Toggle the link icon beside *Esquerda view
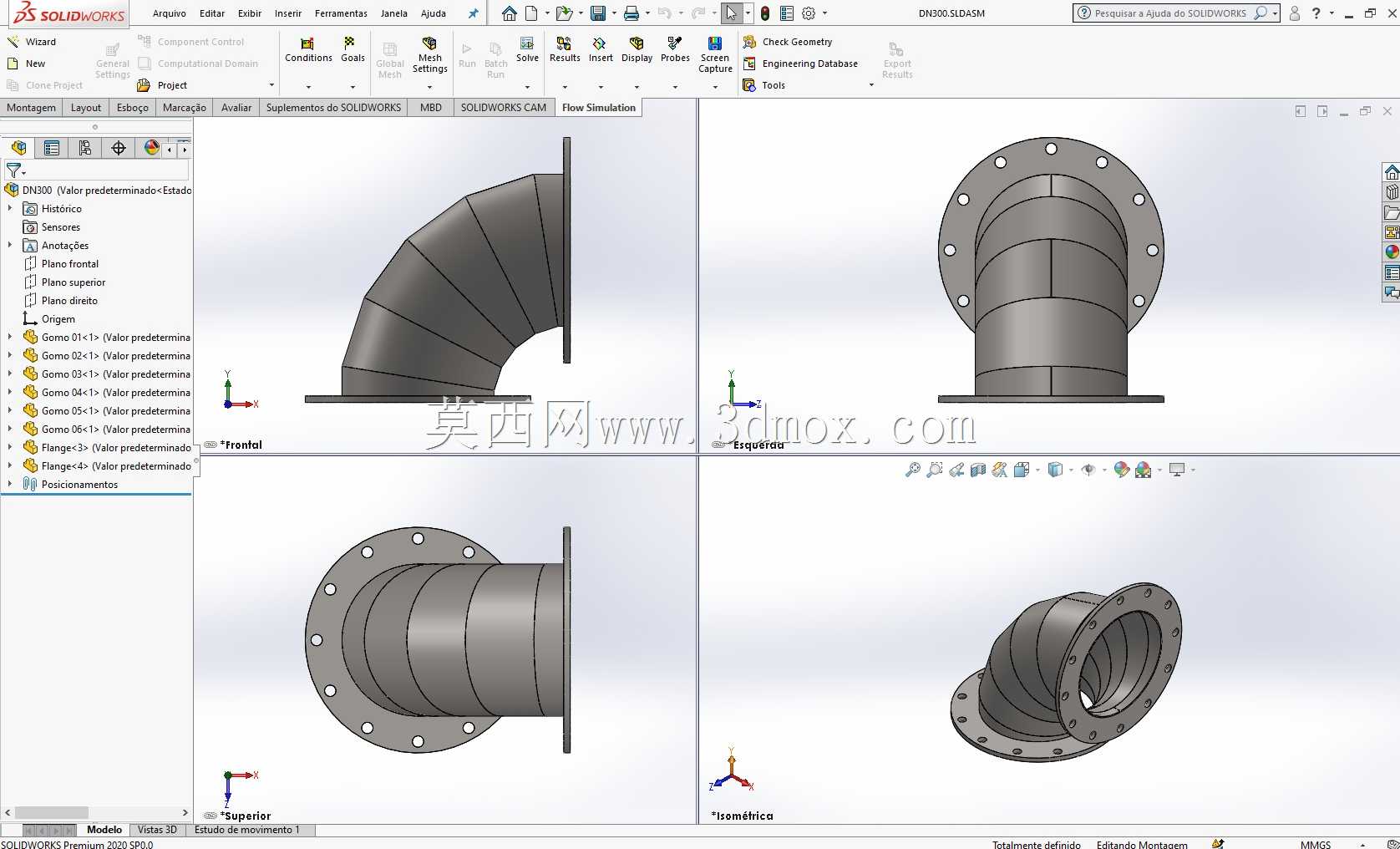This screenshot has width=1400, height=849. 718,445
